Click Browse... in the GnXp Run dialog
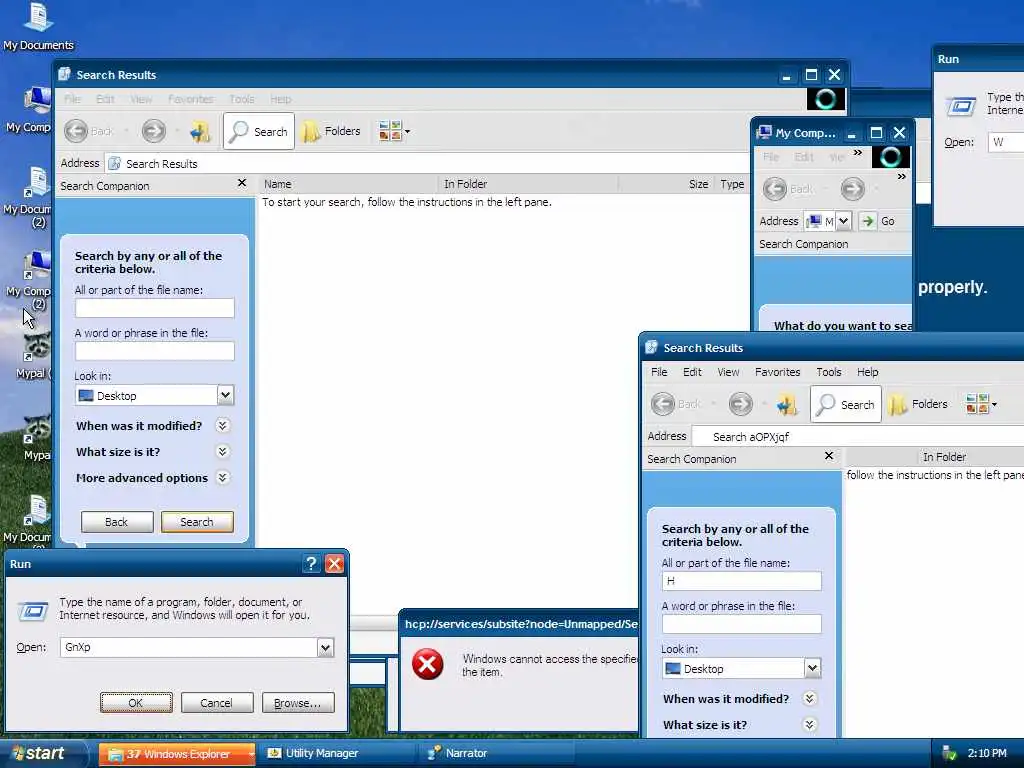Image resolution: width=1024 pixels, height=768 pixels. (x=298, y=703)
